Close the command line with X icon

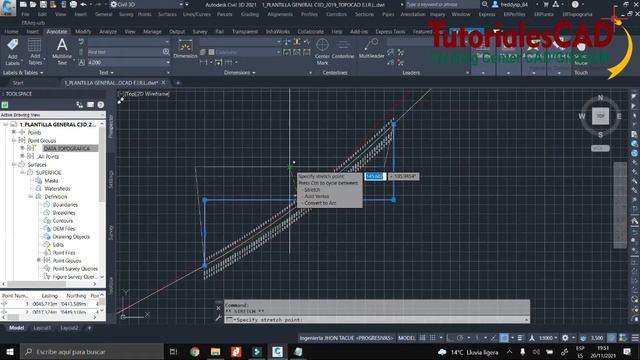pyautogui.click(x=218, y=308)
